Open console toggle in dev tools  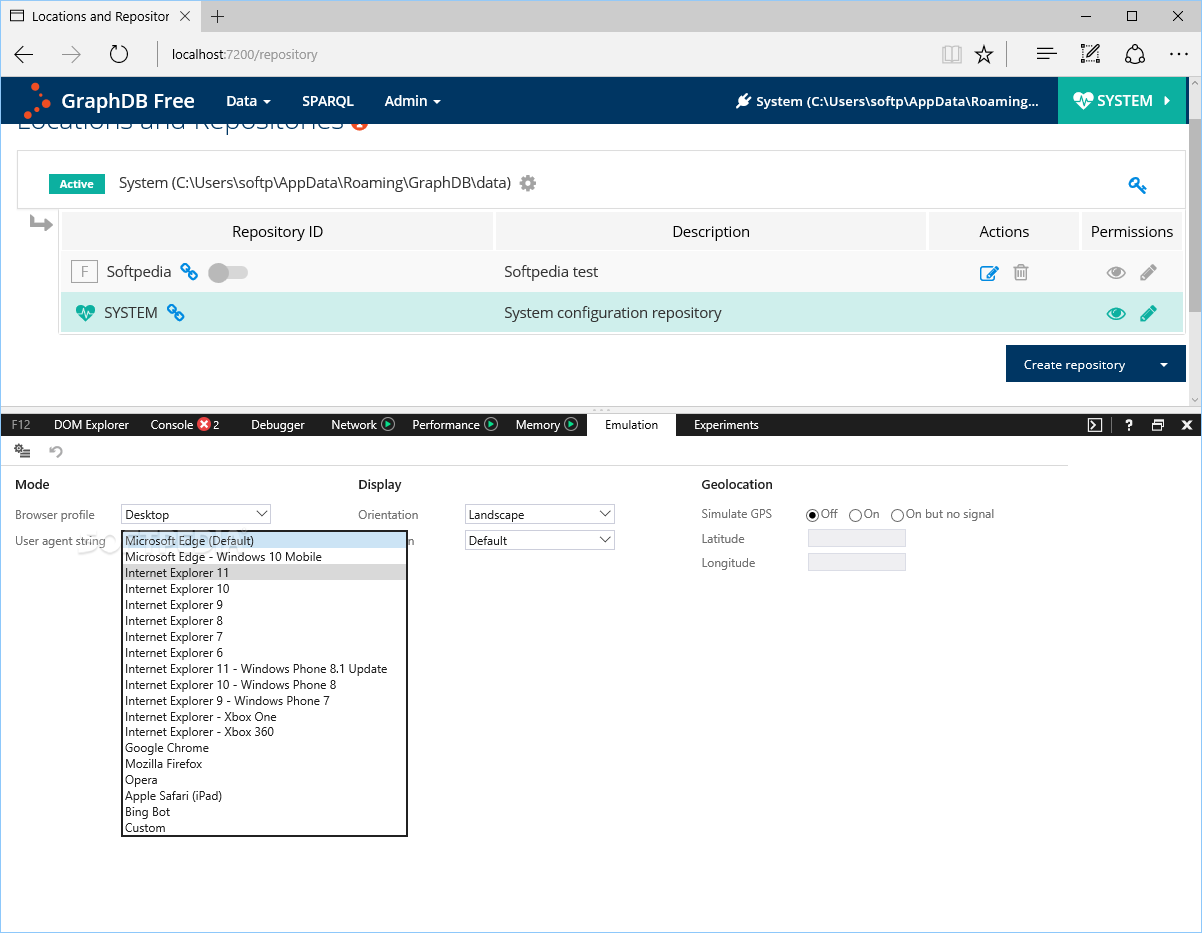(x=1095, y=425)
